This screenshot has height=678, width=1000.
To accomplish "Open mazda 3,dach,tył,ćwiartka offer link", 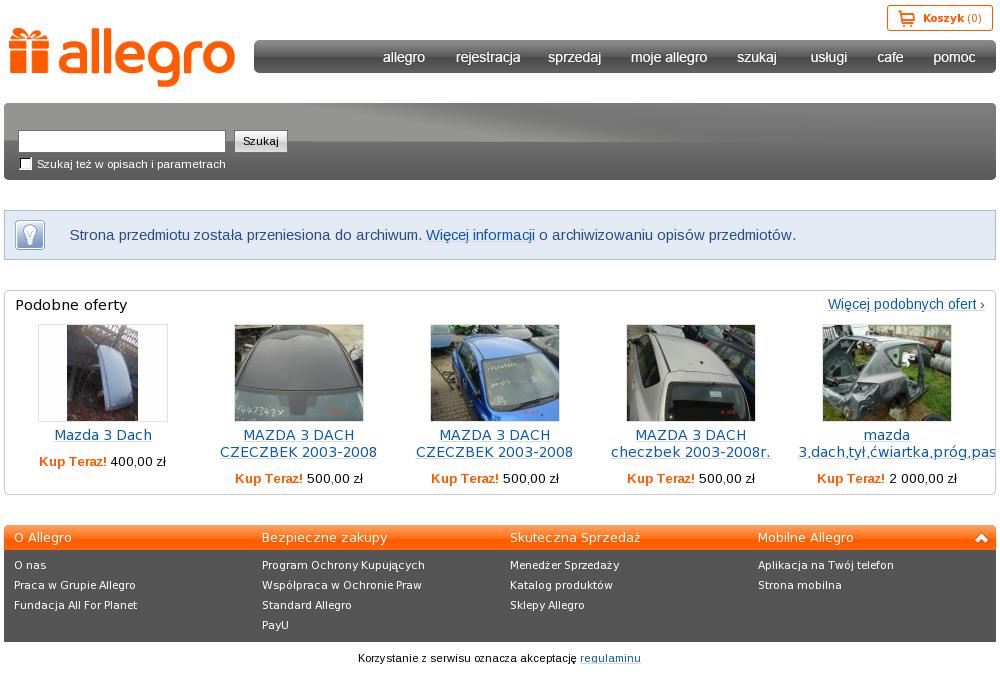I will 896,443.
